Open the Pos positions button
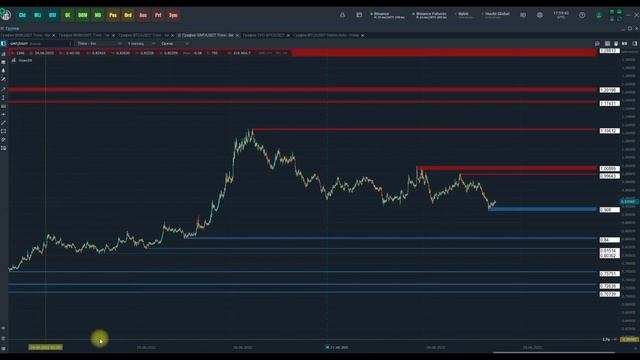This screenshot has height=360, width=640. coord(113,15)
